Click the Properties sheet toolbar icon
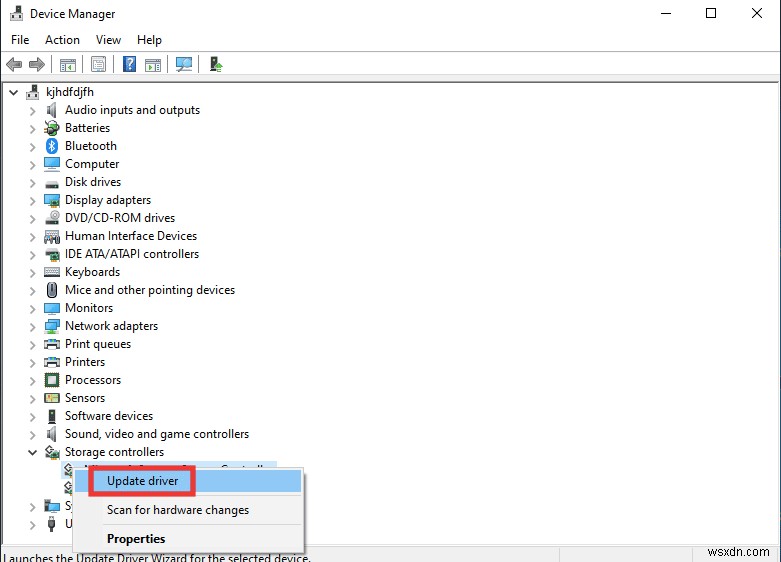The height and width of the screenshot is (562, 781). pyautogui.click(x=99, y=64)
